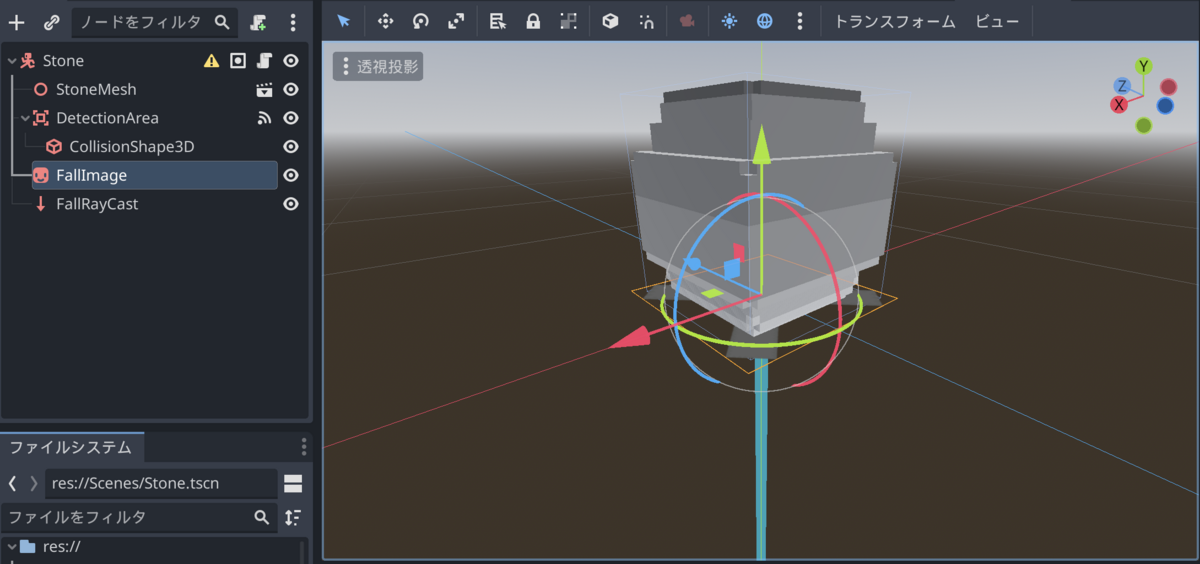Click the lock selected node icon

coord(533,21)
